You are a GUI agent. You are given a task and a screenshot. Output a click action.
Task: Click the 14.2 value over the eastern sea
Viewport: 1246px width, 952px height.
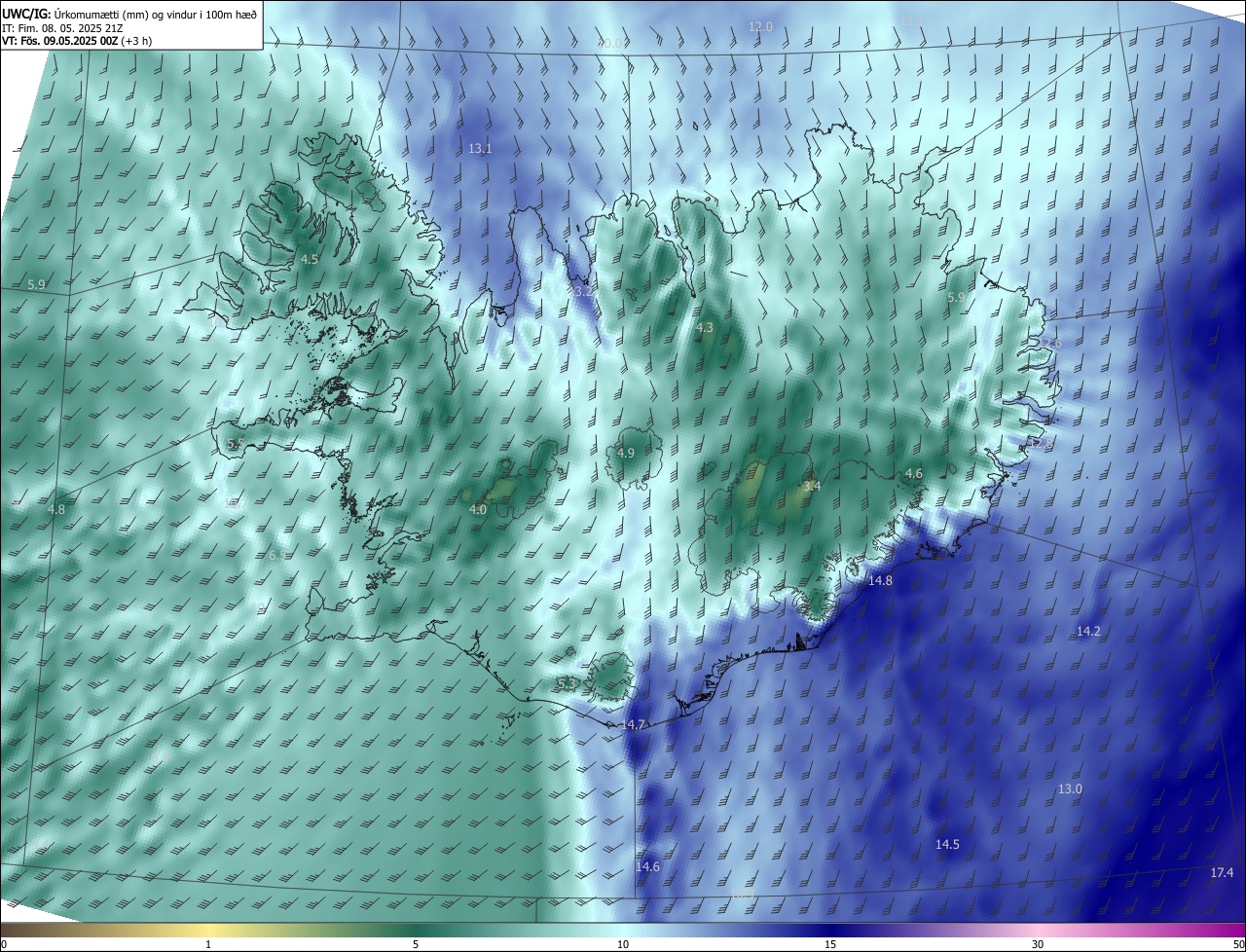pos(1088,632)
